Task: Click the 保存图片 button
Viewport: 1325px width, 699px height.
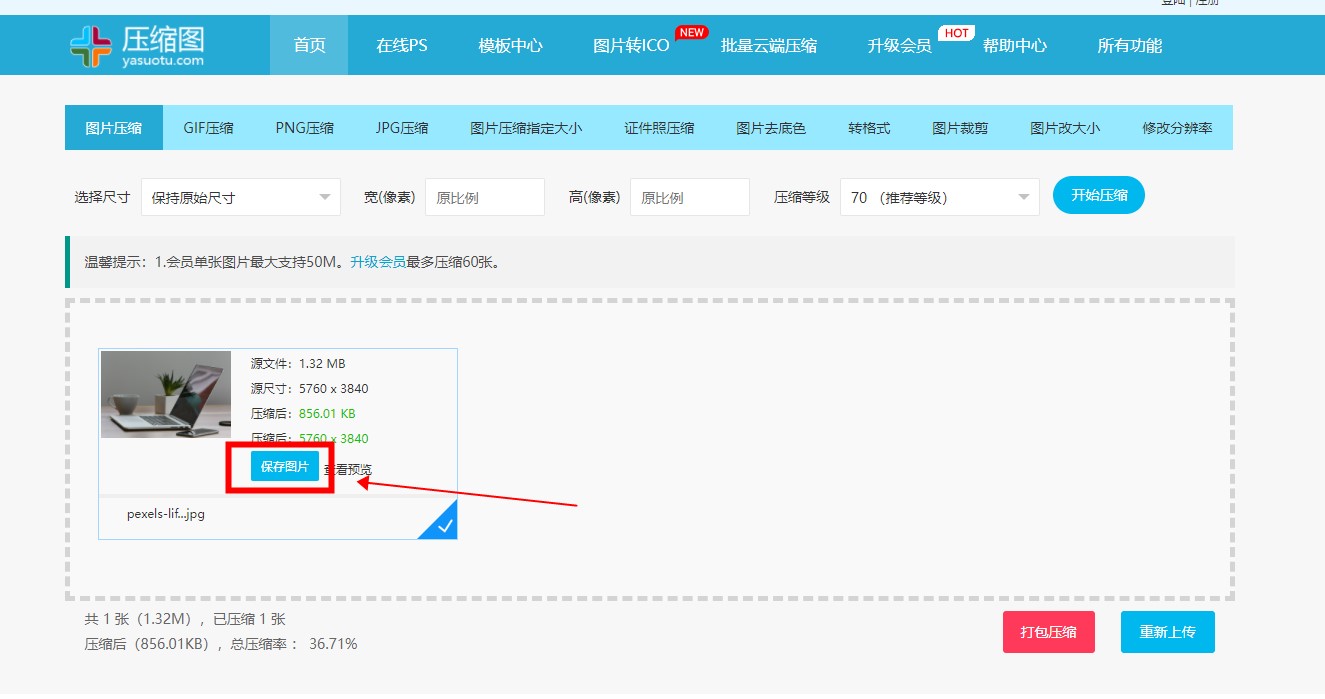Action: [285, 467]
